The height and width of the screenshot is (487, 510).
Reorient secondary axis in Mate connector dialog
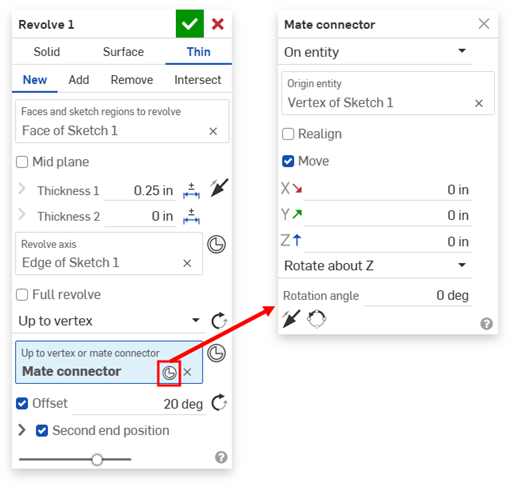pos(316,319)
